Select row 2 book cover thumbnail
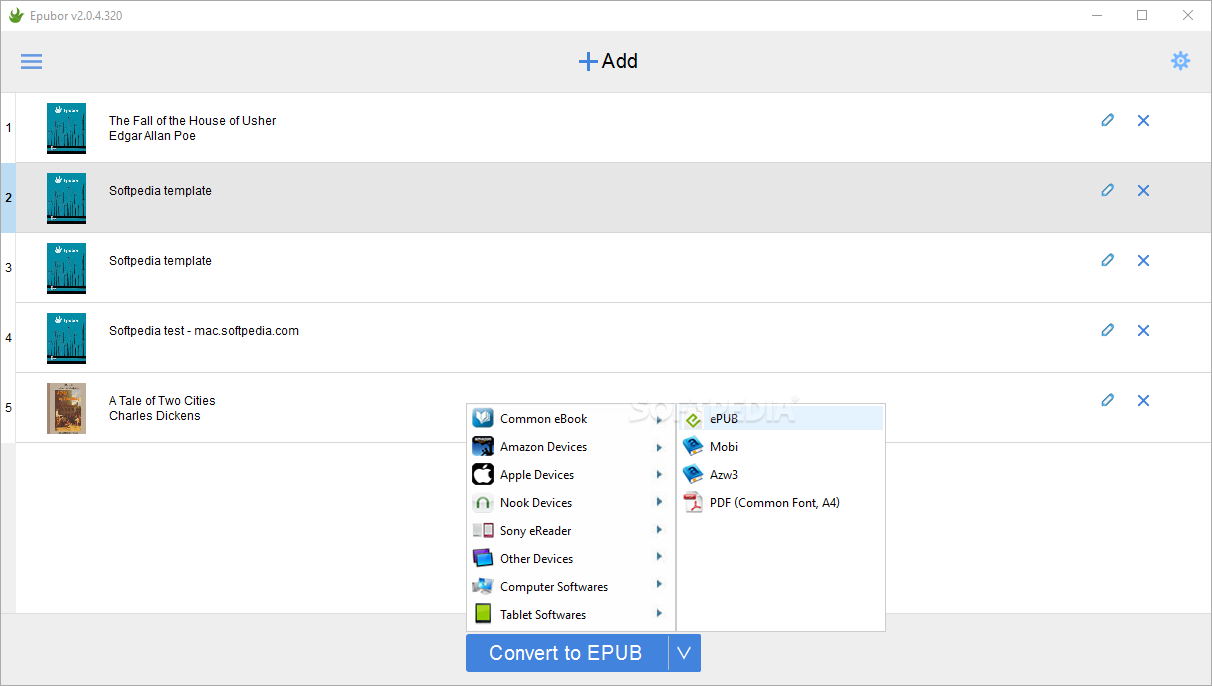The image size is (1212, 686). point(66,198)
